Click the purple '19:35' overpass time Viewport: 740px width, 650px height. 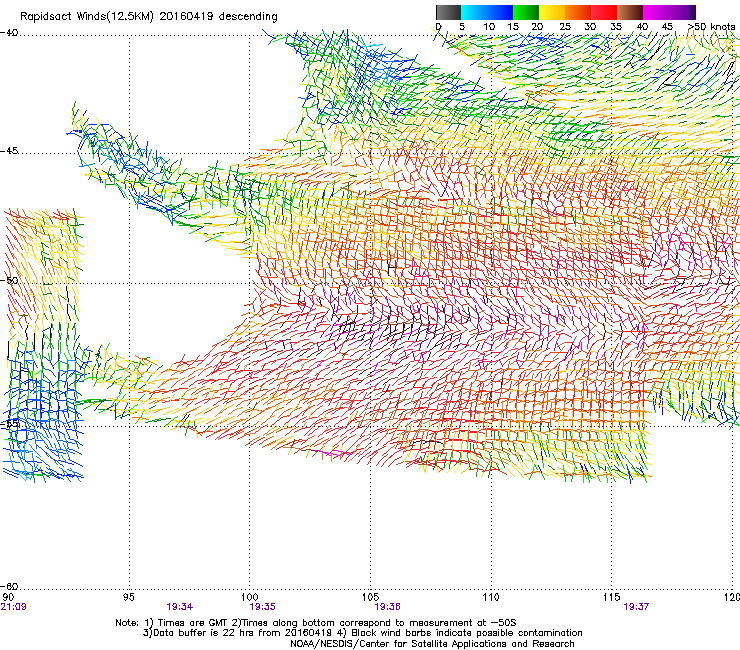point(262,607)
